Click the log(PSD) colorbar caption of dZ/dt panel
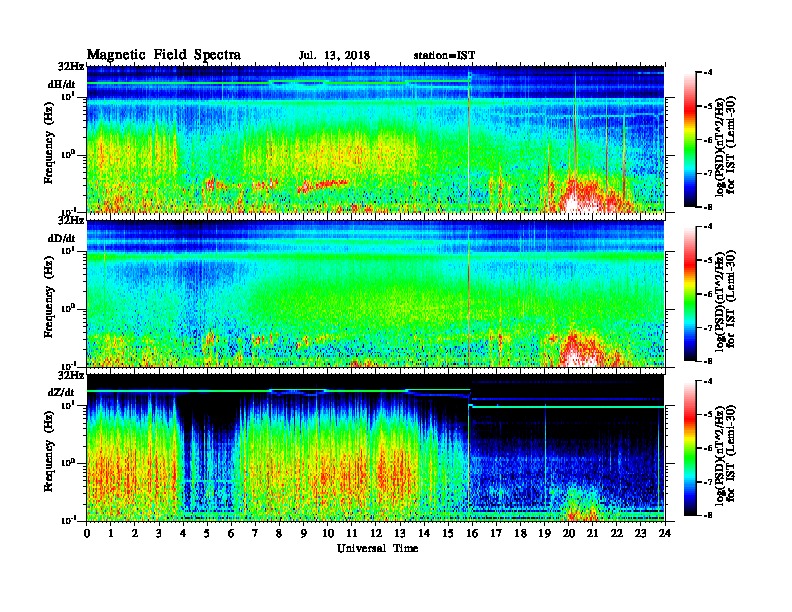 [x=726, y=455]
